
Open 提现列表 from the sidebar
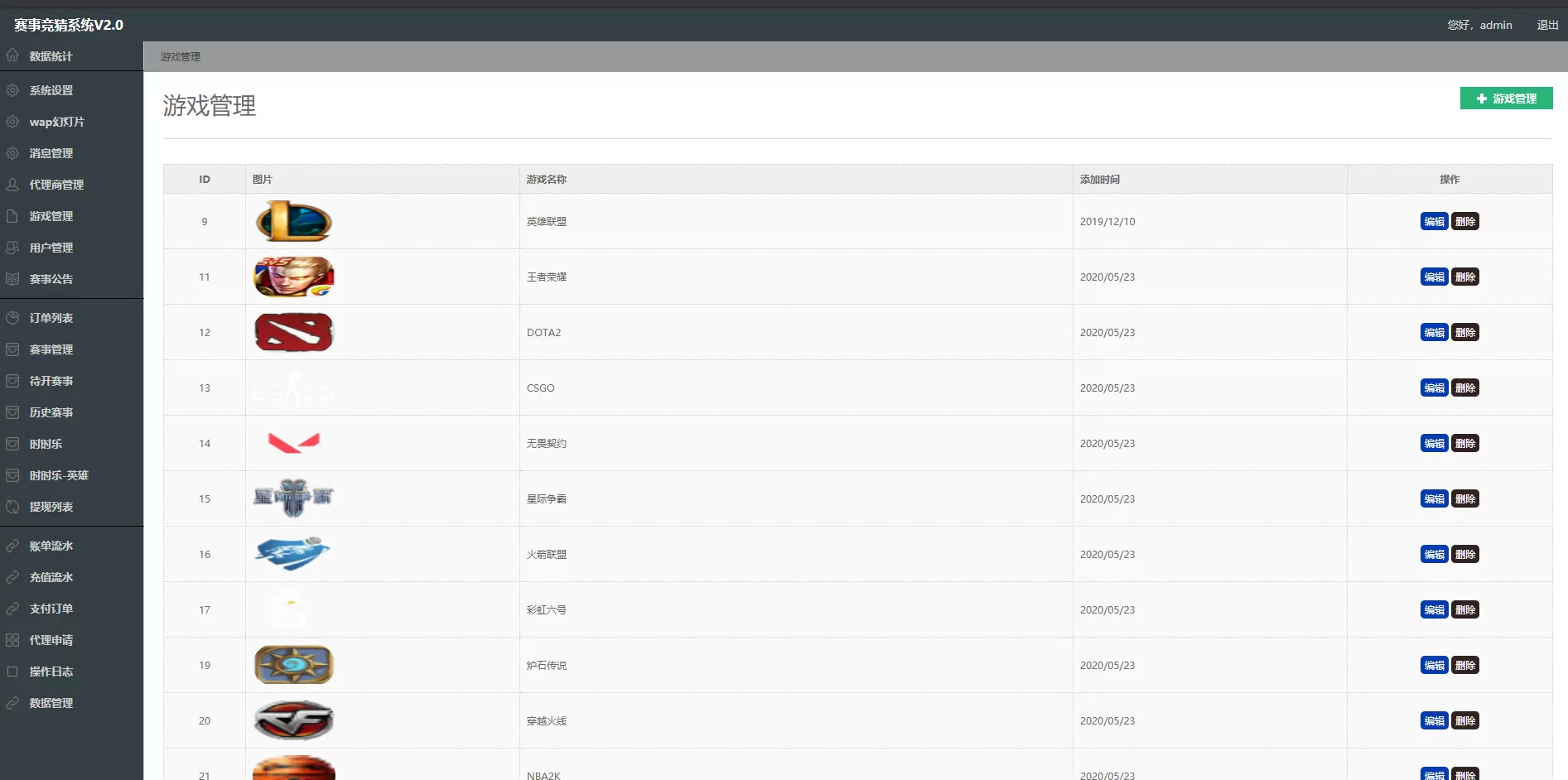coord(51,507)
